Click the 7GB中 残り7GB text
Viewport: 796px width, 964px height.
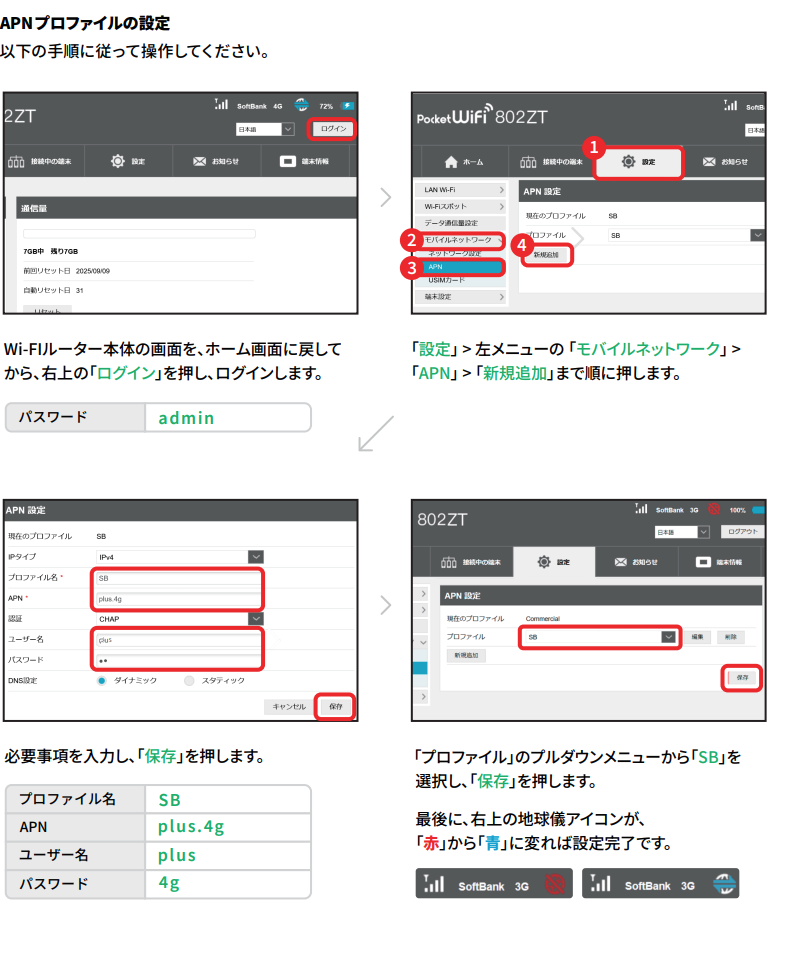coord(50,251)
